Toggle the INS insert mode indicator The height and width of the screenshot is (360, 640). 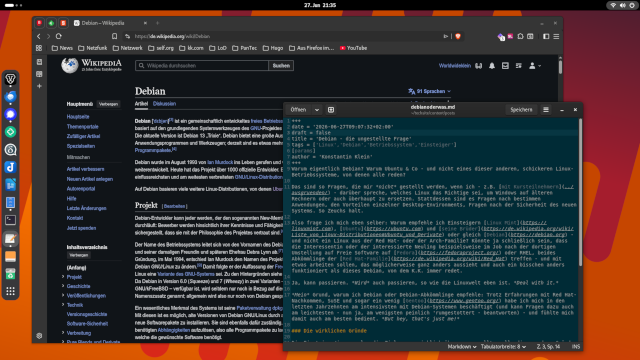[576, 347]
